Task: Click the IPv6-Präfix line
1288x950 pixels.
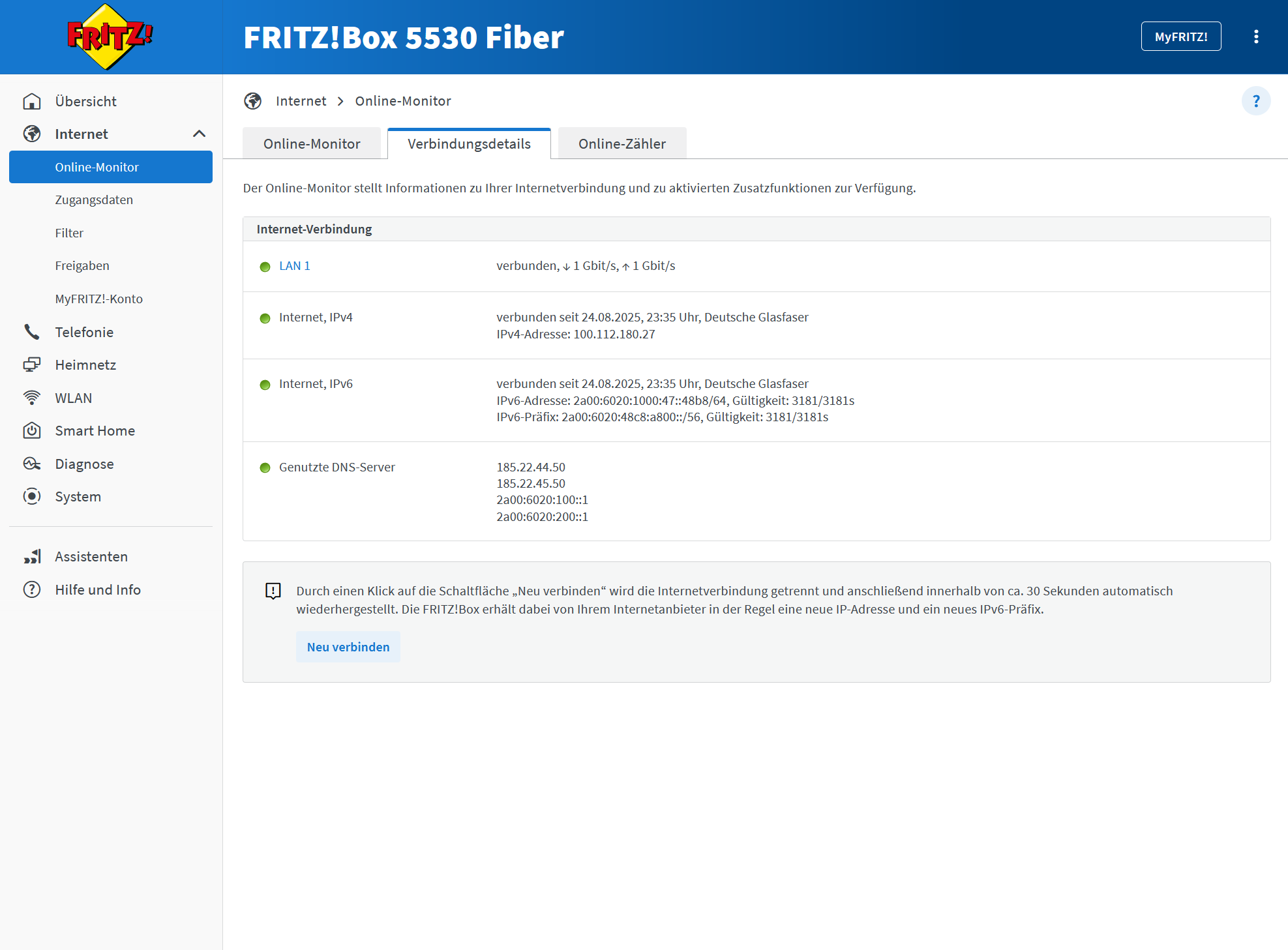Action: click(663, 417)
